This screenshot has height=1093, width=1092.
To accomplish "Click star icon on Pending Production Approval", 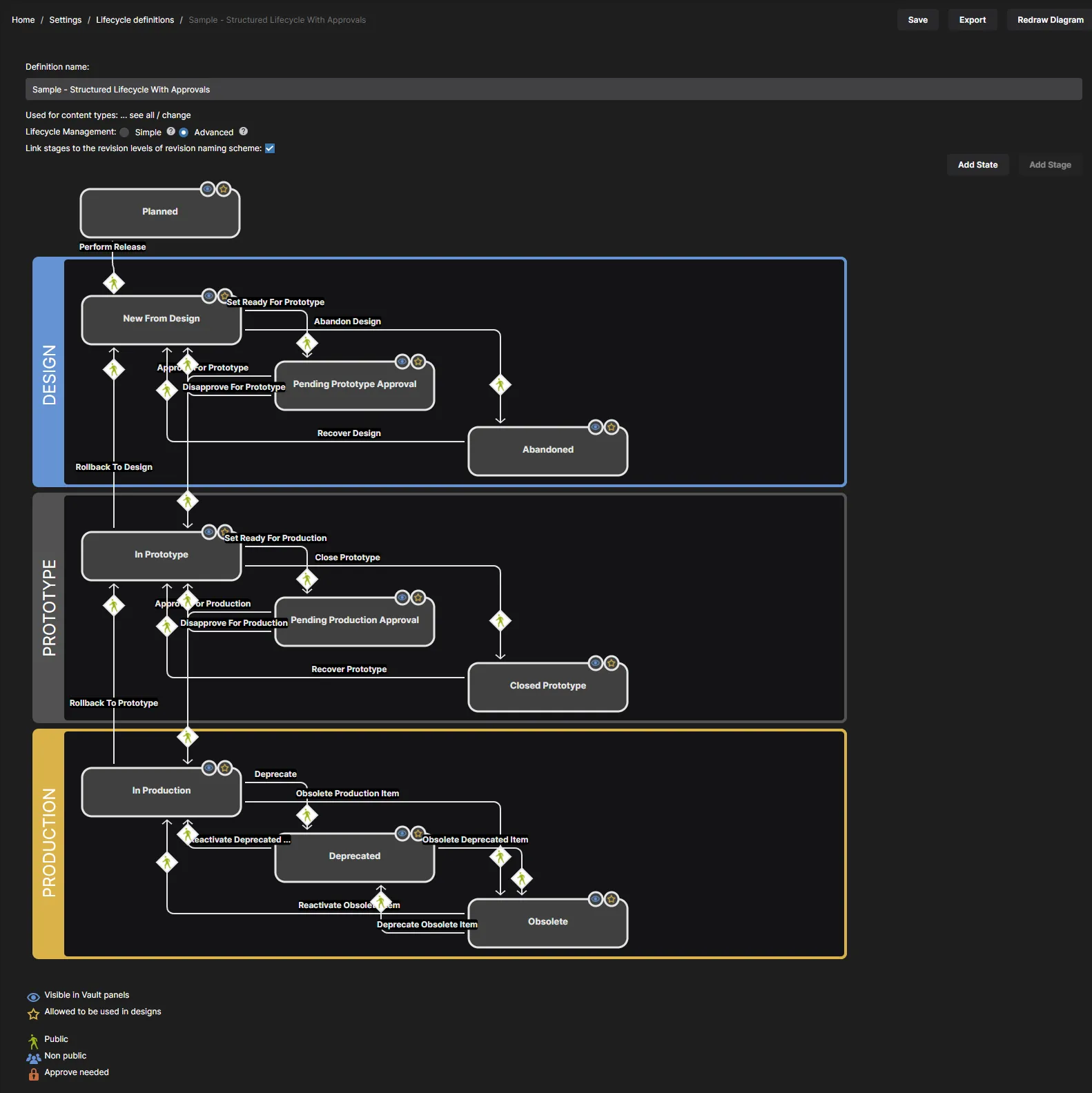I will pos(418,598).
